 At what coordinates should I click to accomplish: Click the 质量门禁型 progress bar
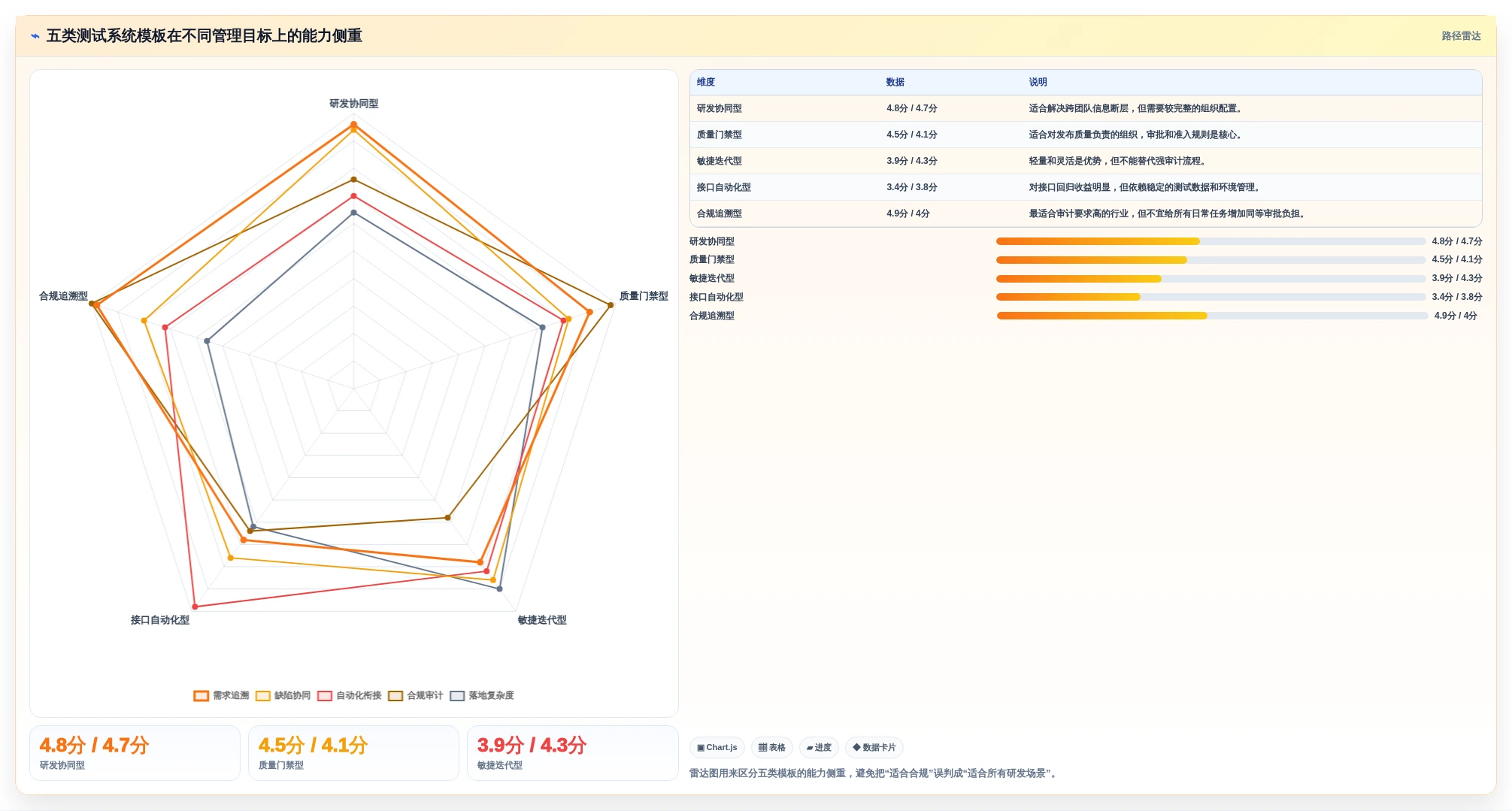click(x=1211, y=260)
